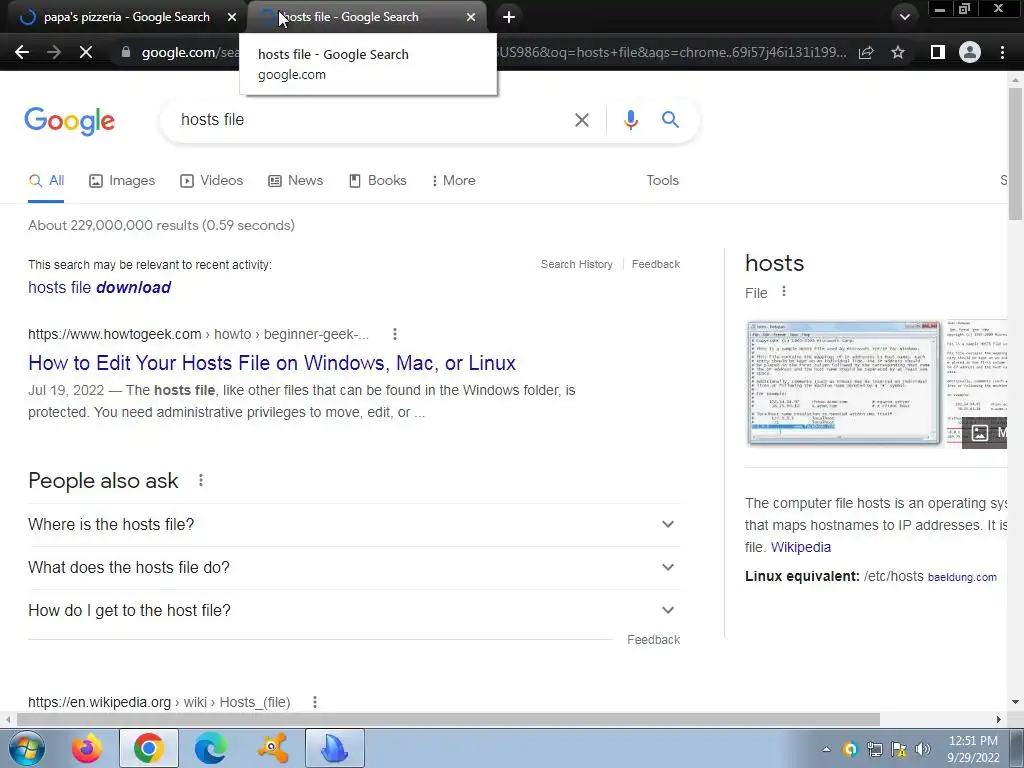Start voice search with microphone

coord(630,120)
